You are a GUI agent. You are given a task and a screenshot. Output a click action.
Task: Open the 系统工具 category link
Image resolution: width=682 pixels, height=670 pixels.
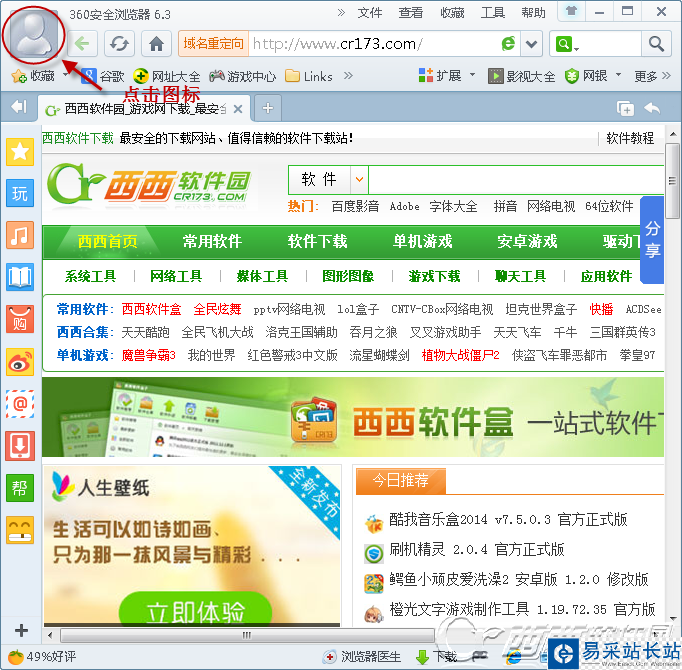pos(90,276)
